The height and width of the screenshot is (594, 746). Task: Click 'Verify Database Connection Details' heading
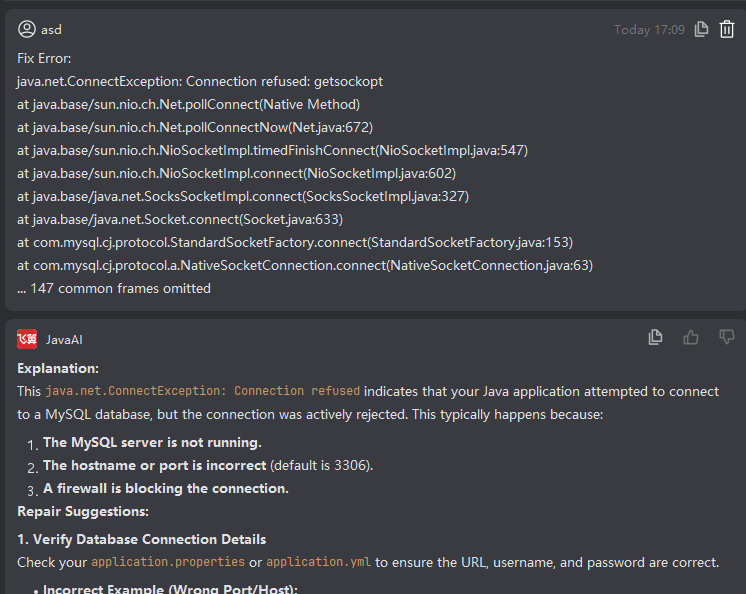[x=142, y=539]
